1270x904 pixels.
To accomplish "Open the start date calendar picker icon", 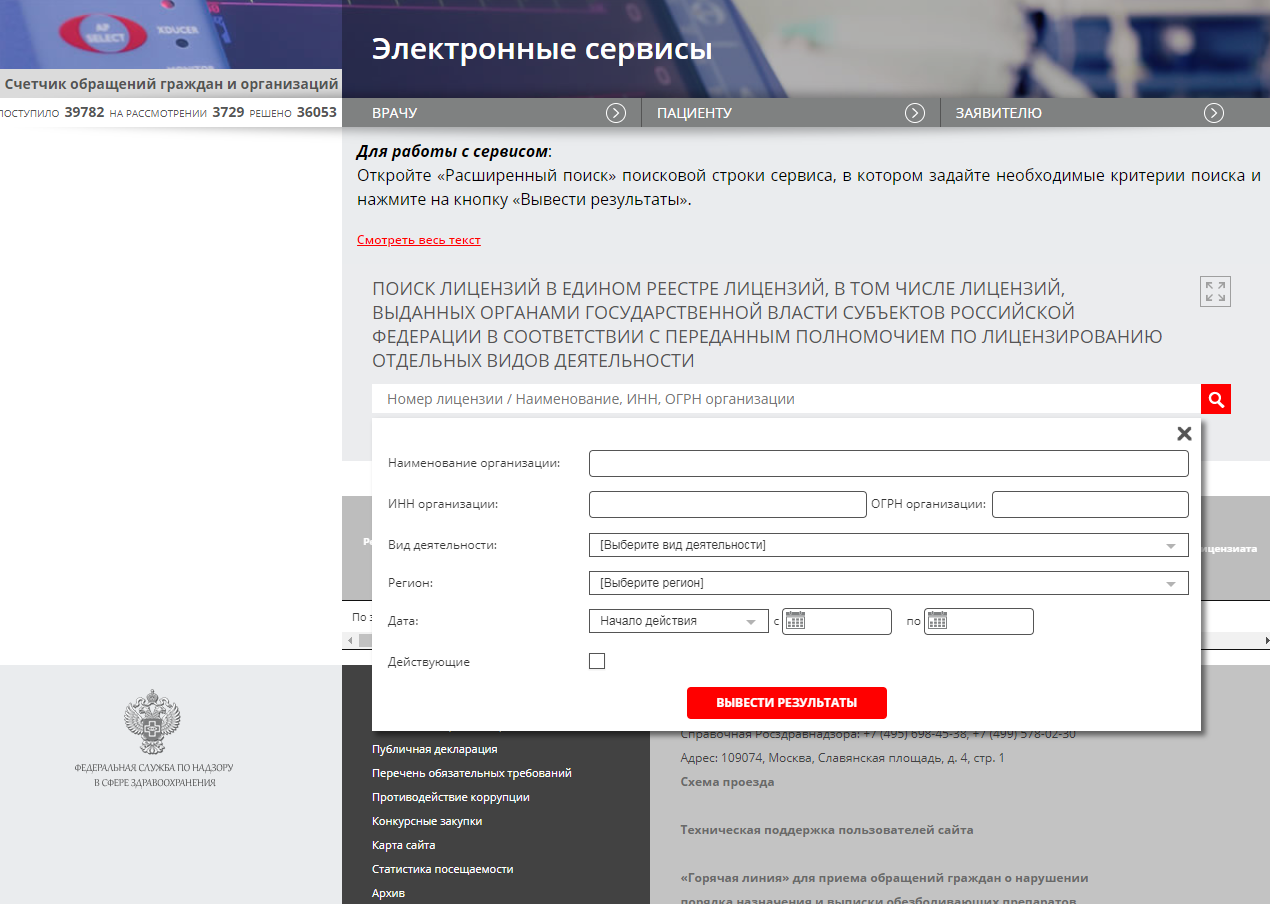I will tap(795, 621).
